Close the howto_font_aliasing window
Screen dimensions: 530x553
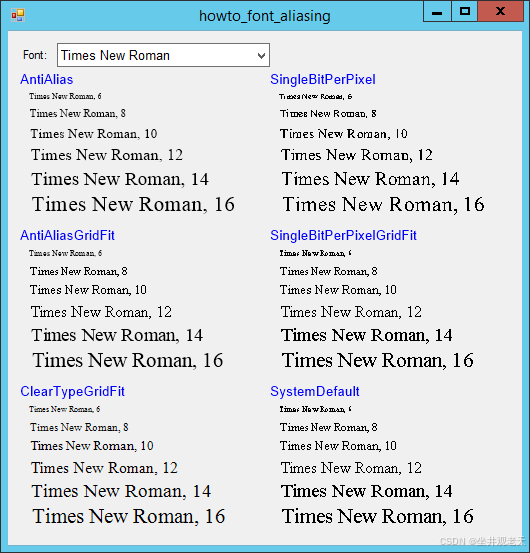[x=500, y=12]
